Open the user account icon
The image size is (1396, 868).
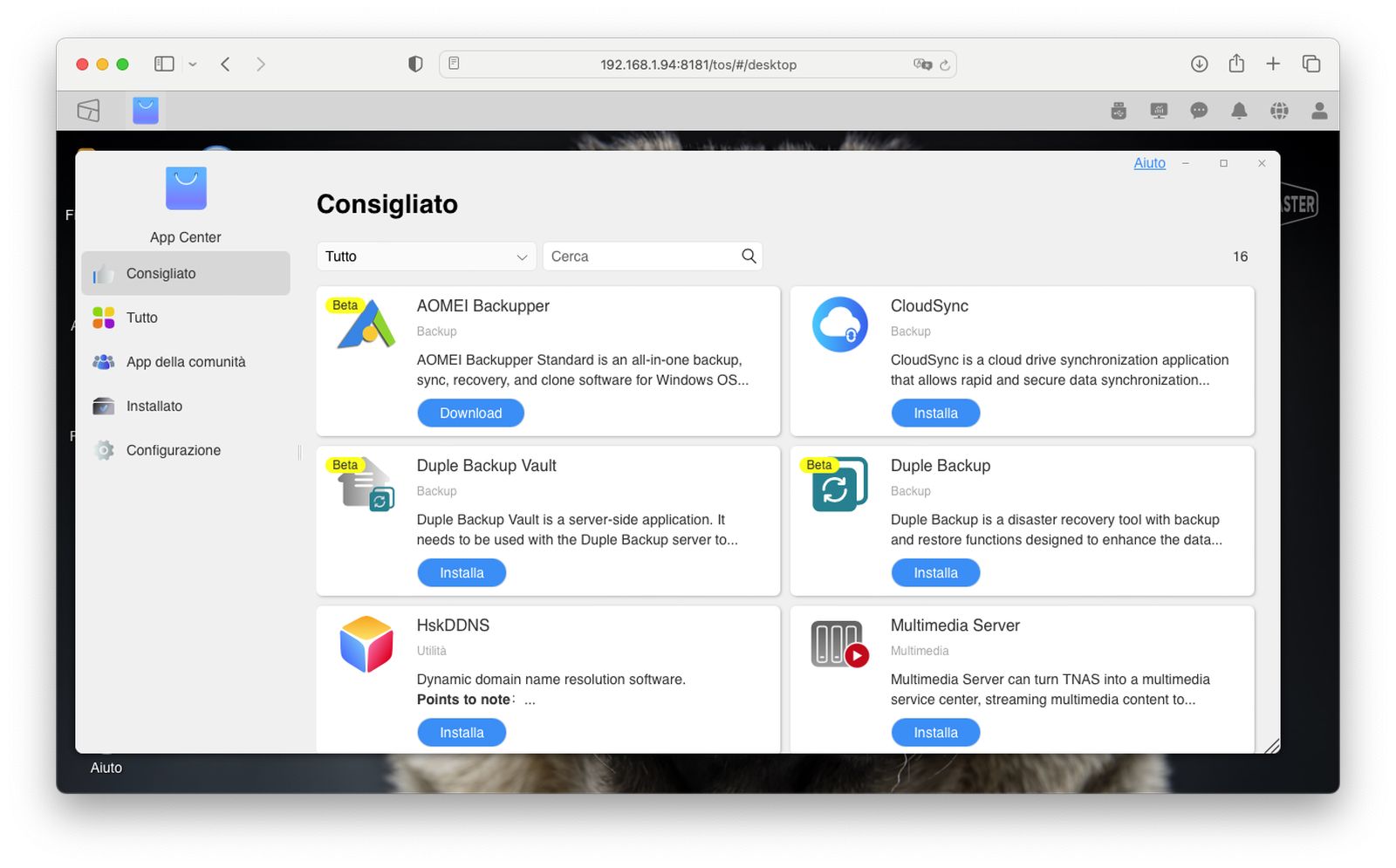pos(1319,111)
